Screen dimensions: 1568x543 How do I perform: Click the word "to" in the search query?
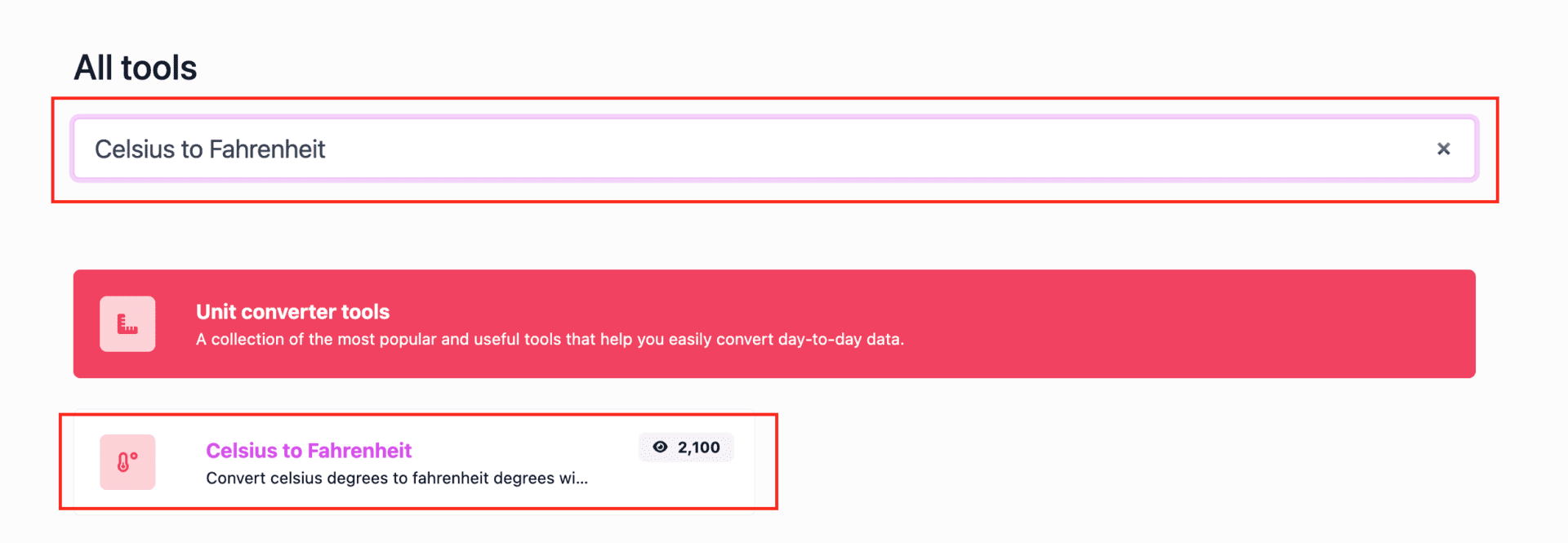192,149
